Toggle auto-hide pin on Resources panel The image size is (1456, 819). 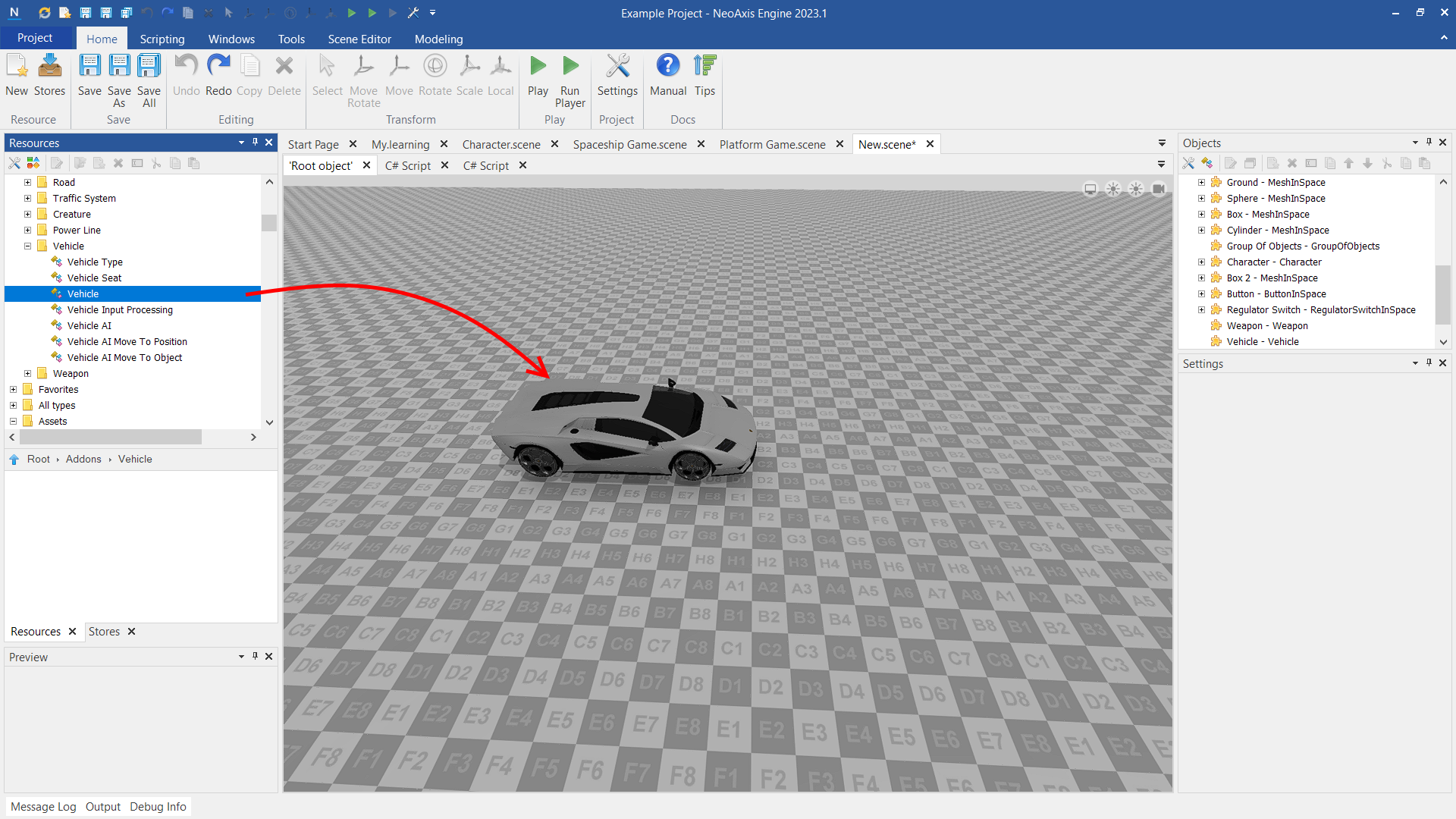click(x=255, y=143)
